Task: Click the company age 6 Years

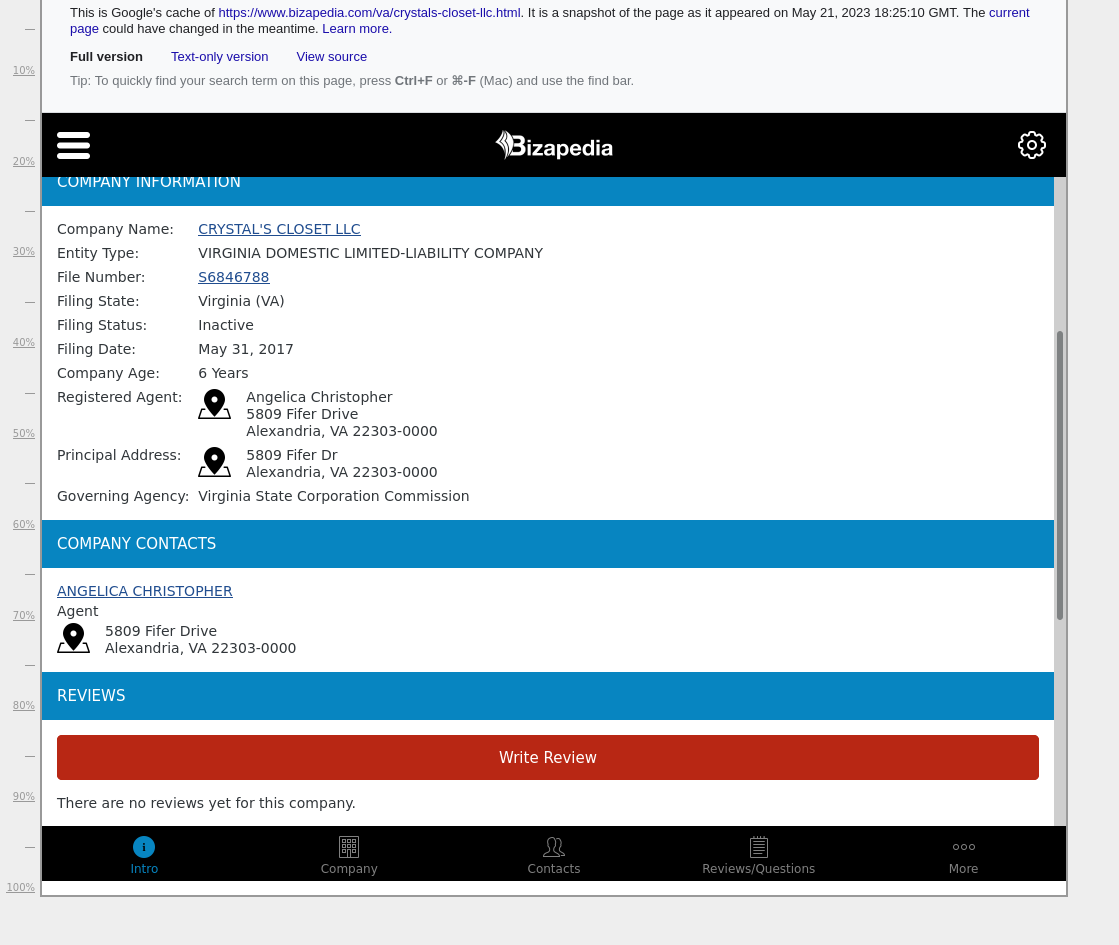Action: click(223, 373)
